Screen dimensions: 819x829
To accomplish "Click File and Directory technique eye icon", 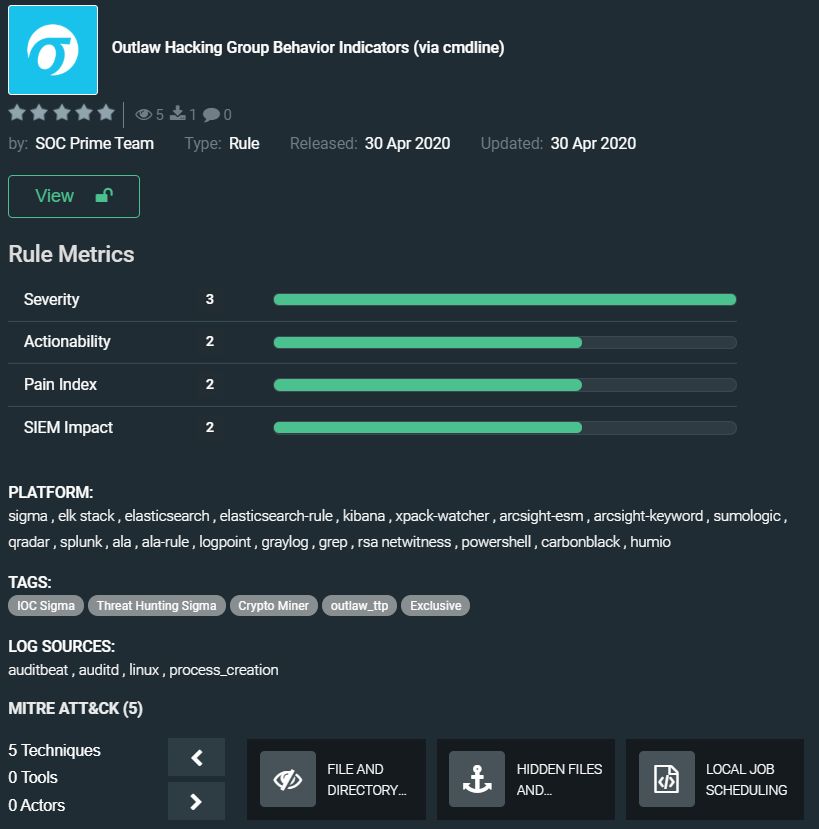I will tap(288, 779).
